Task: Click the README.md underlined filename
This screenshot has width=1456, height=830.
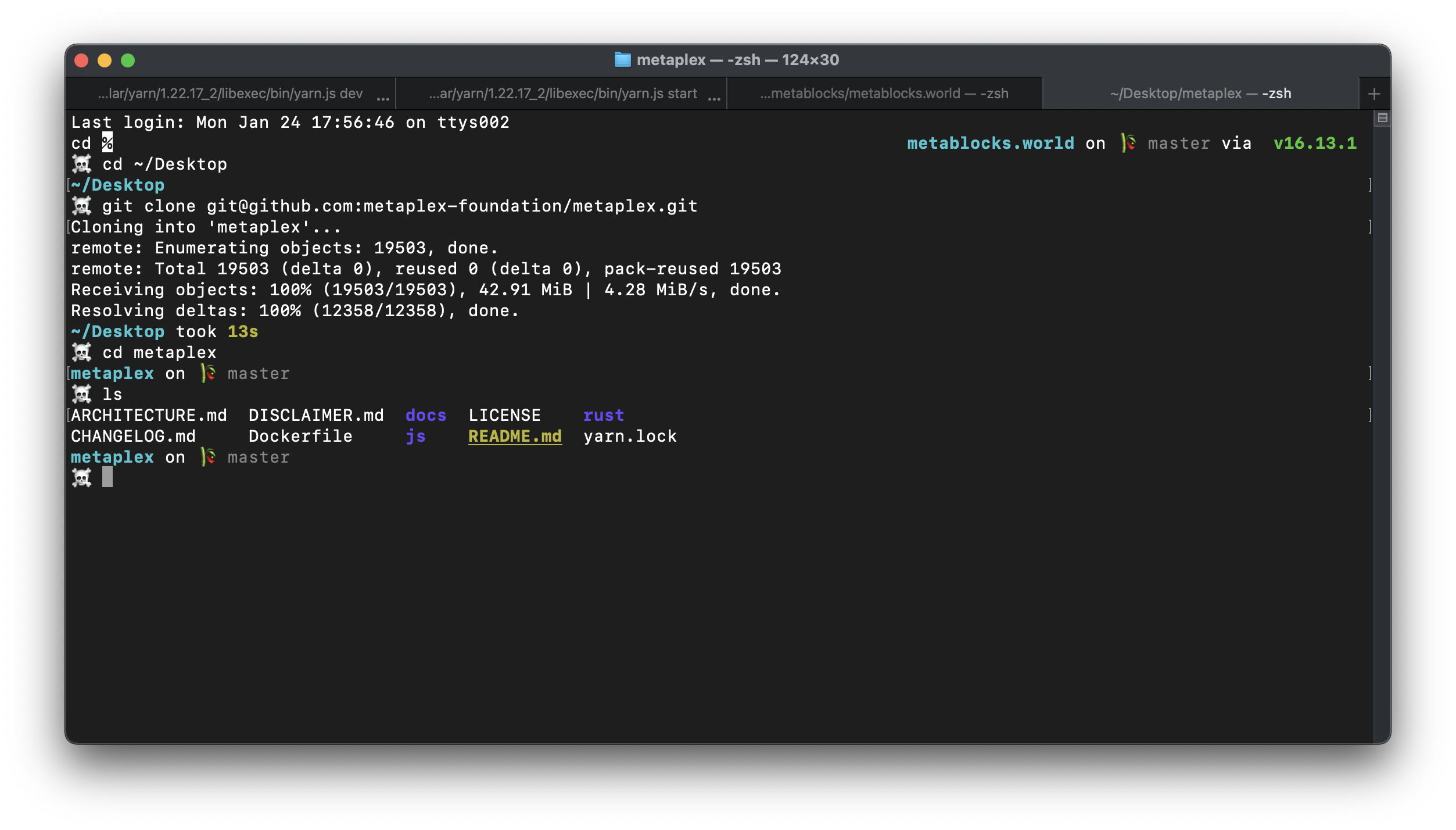Action: point(515,437)
